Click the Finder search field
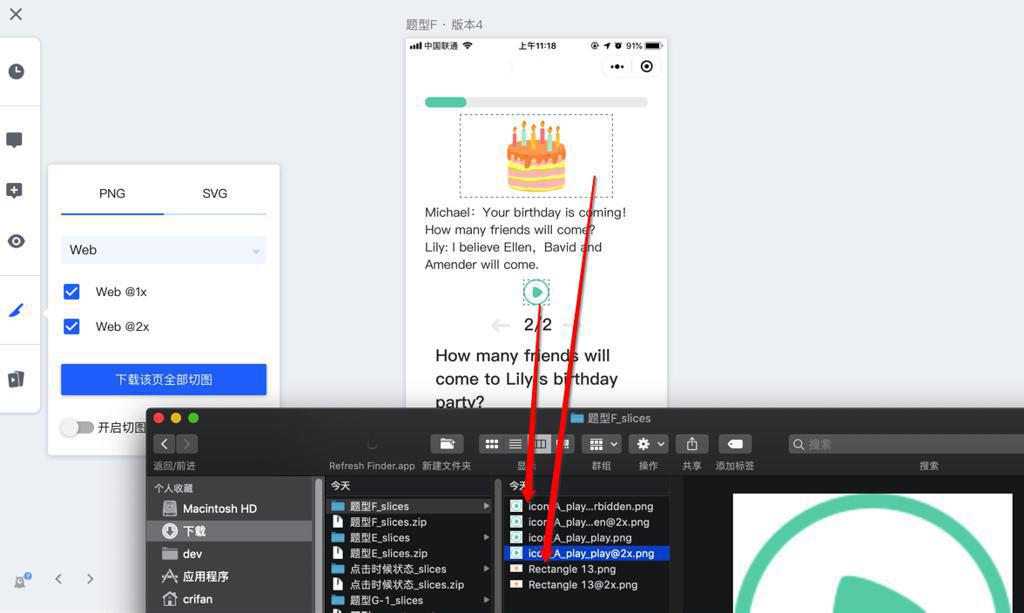This screenshot has width=1024, height=613. coord(906,445)
